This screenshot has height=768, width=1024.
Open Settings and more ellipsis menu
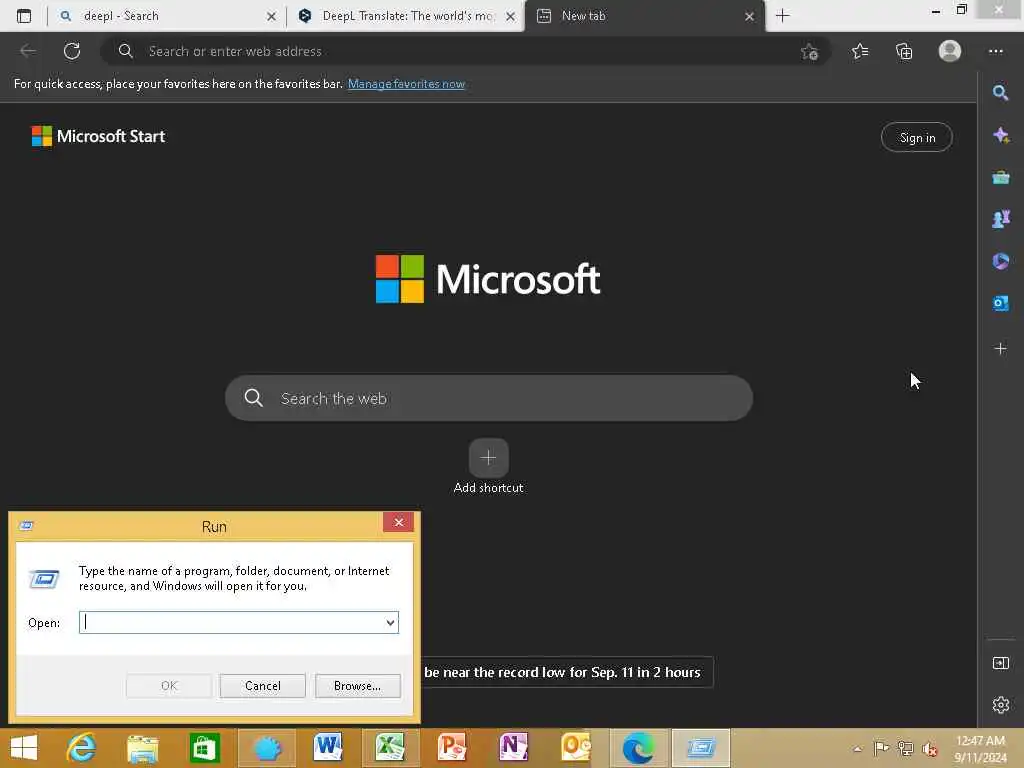click(x=995, y=51)
